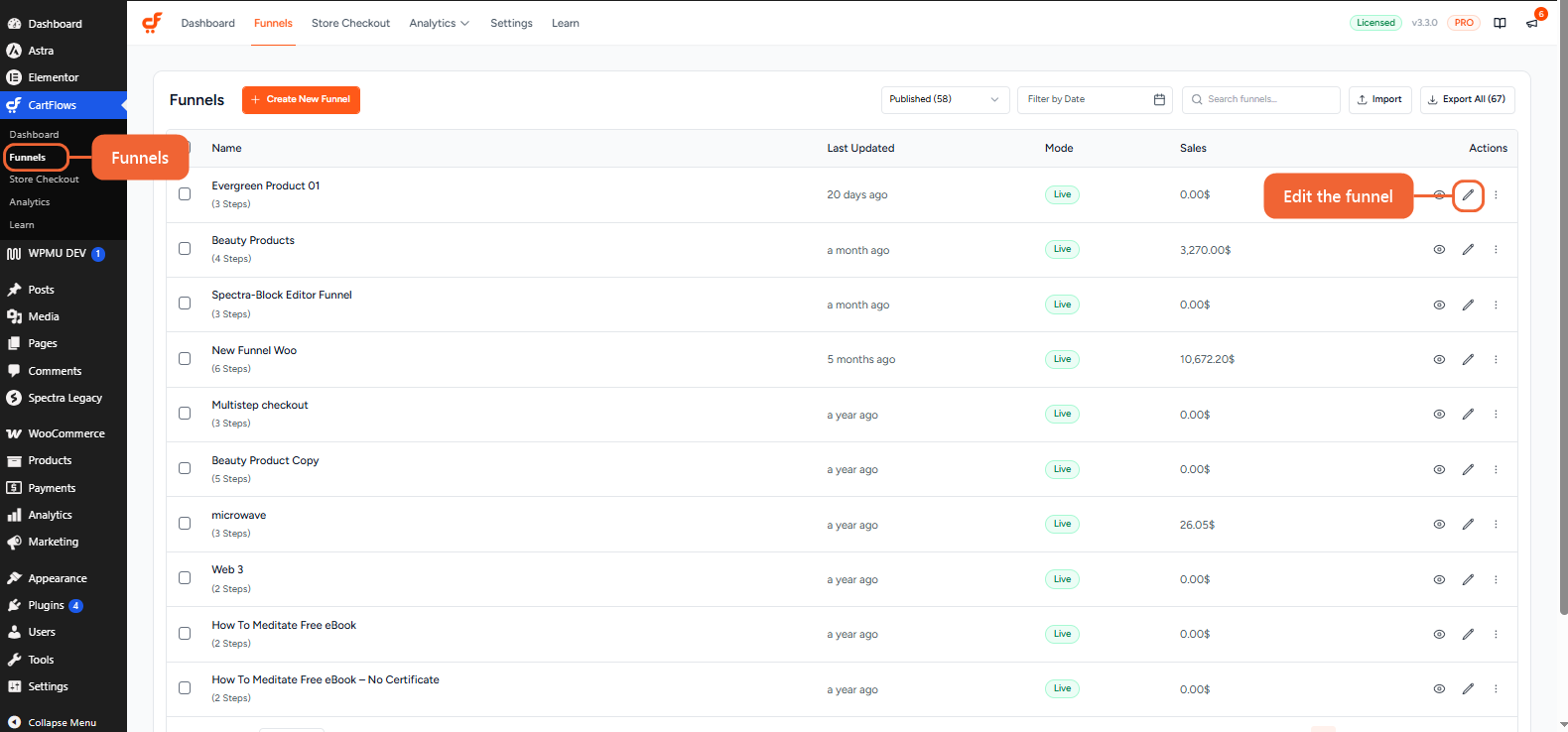Click the Search funnels field

click(x=1260, y=99)
